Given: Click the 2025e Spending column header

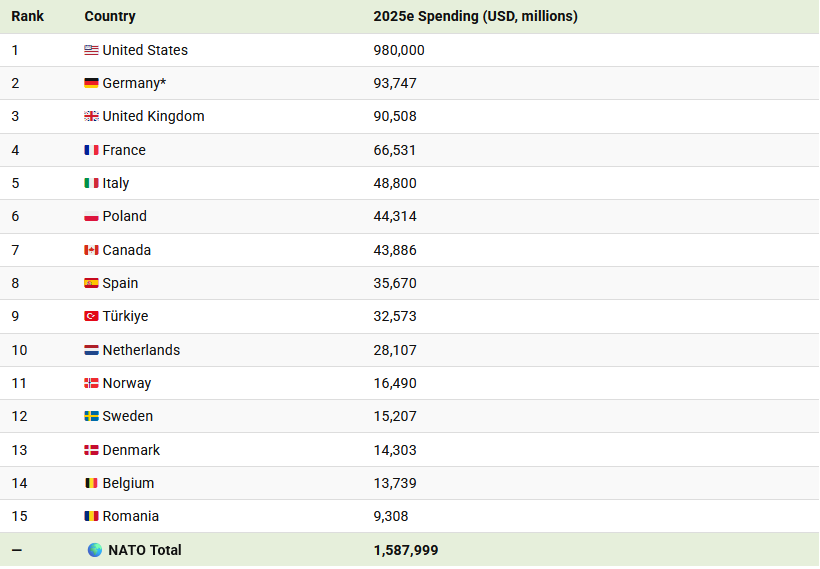Looking at the screenshot, I should coord(475,16).
